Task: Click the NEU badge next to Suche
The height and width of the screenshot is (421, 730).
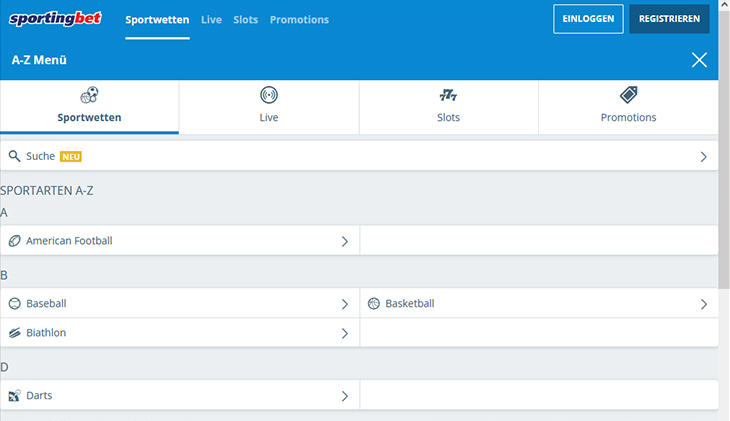Action: tap(71, 156)
